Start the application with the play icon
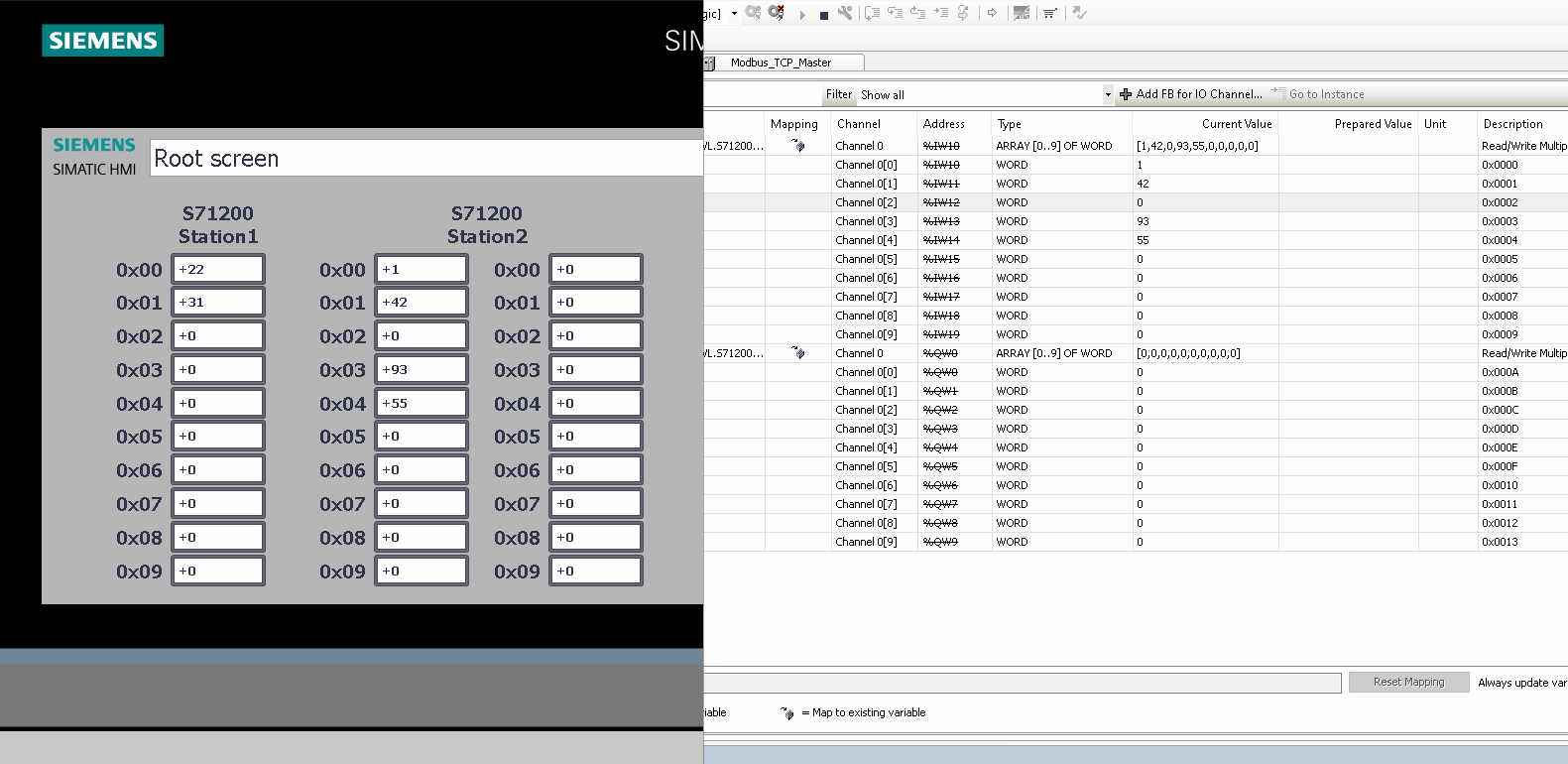The height and width of the screenshot is (764, 1568). click(x=802, y=14)
